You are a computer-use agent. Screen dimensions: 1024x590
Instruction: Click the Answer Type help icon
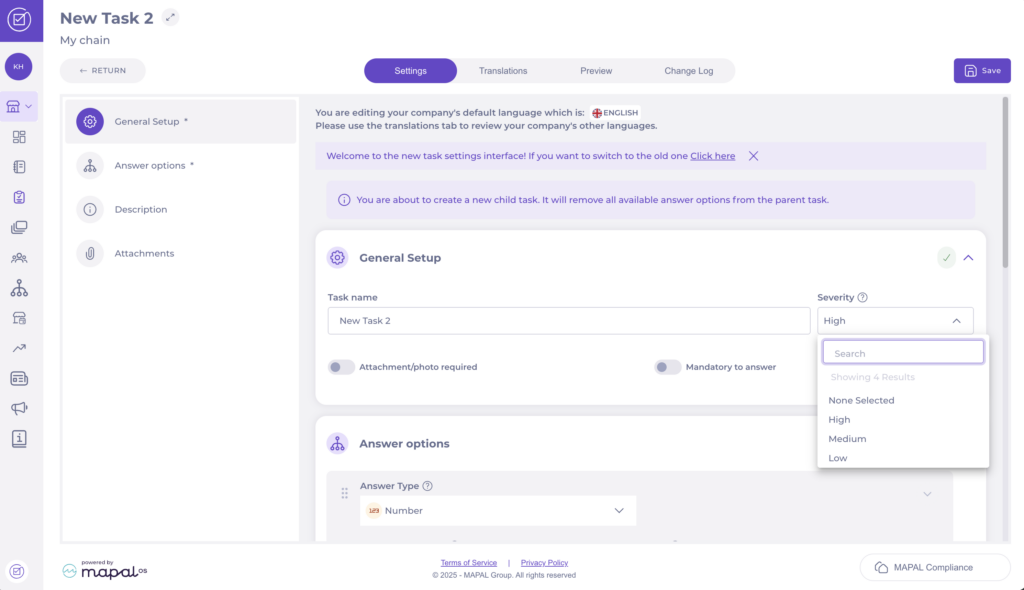coord(427,486)
